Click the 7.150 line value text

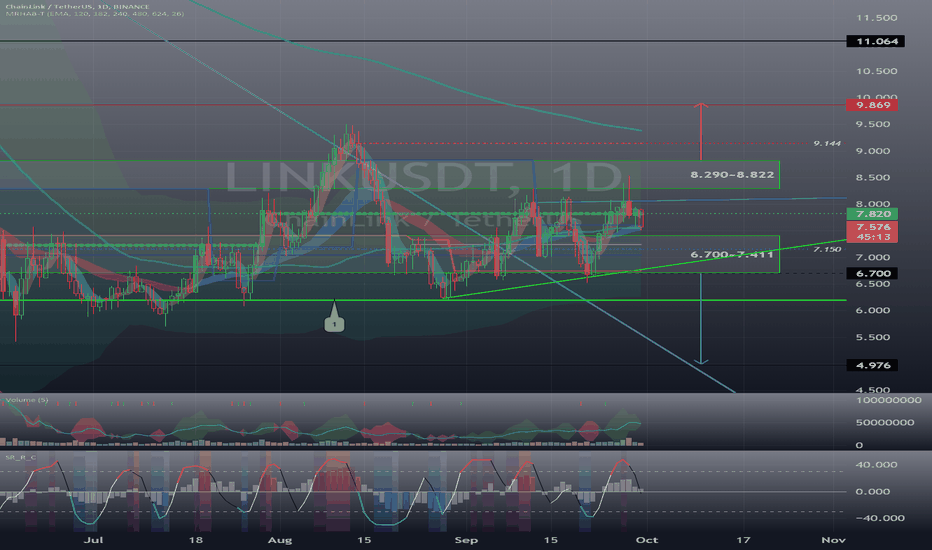827,249
